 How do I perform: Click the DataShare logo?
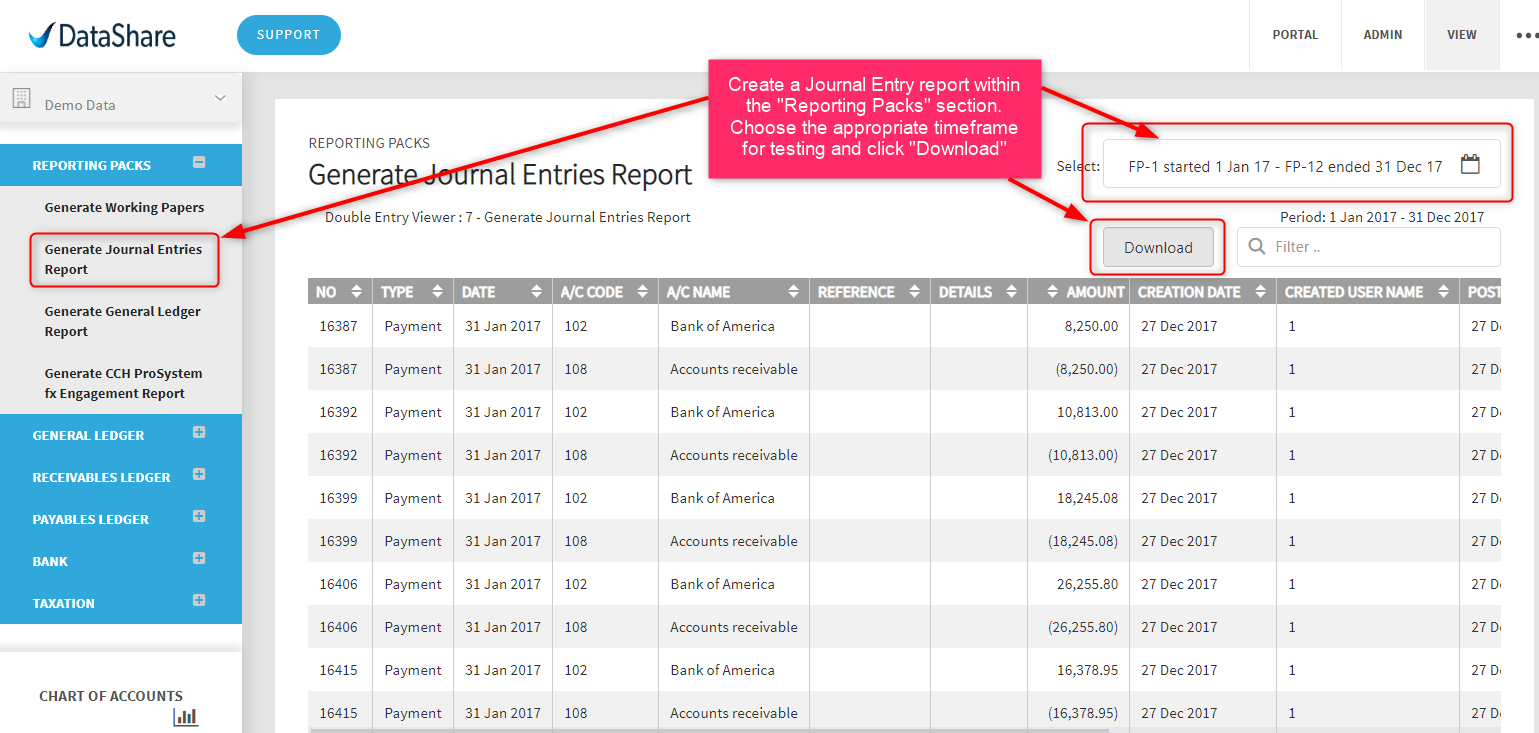[102, 36]
